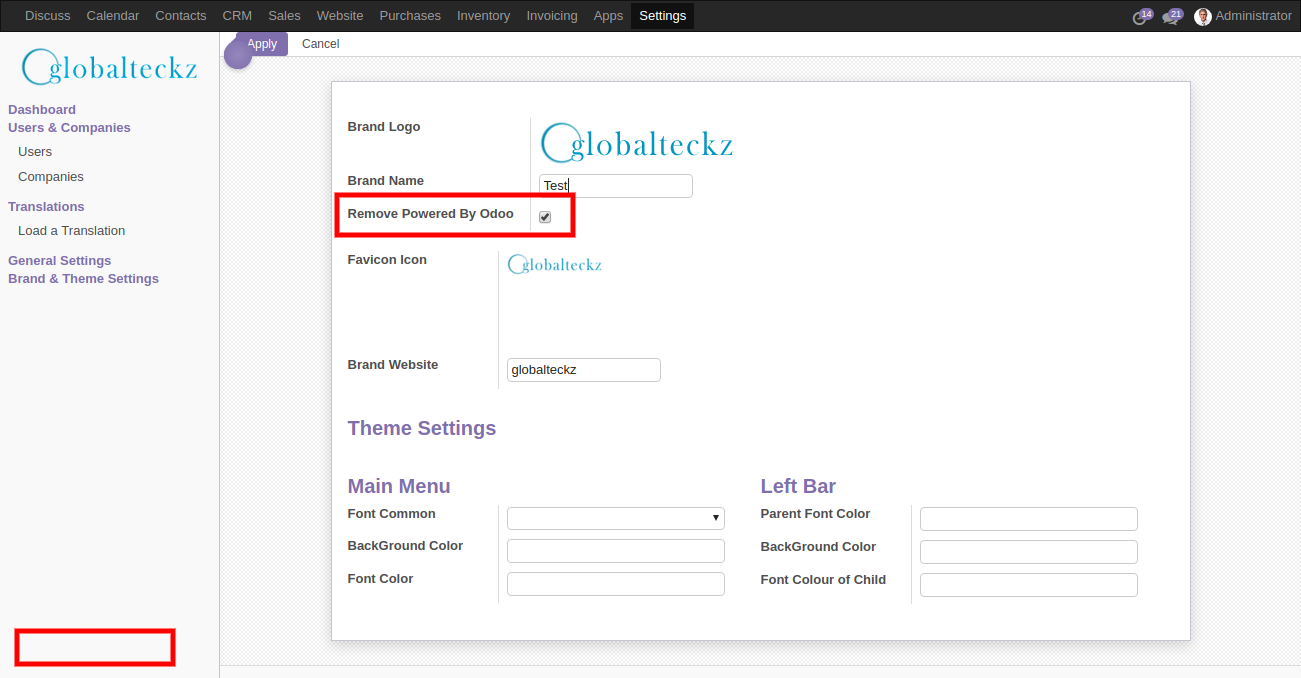The image size is (1301, 678).
Task: Click the Remove Powered By Odoo label
Action: (431, 214)
